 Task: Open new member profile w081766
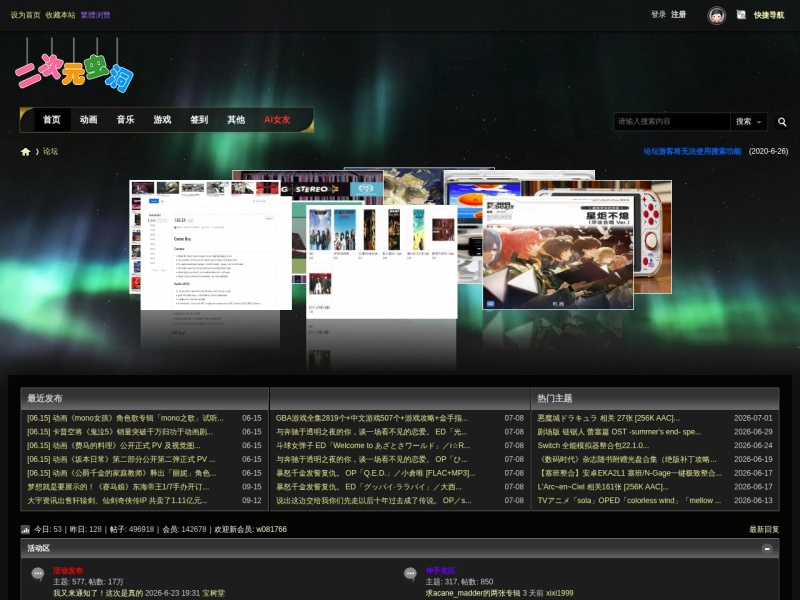coord(271,529)
